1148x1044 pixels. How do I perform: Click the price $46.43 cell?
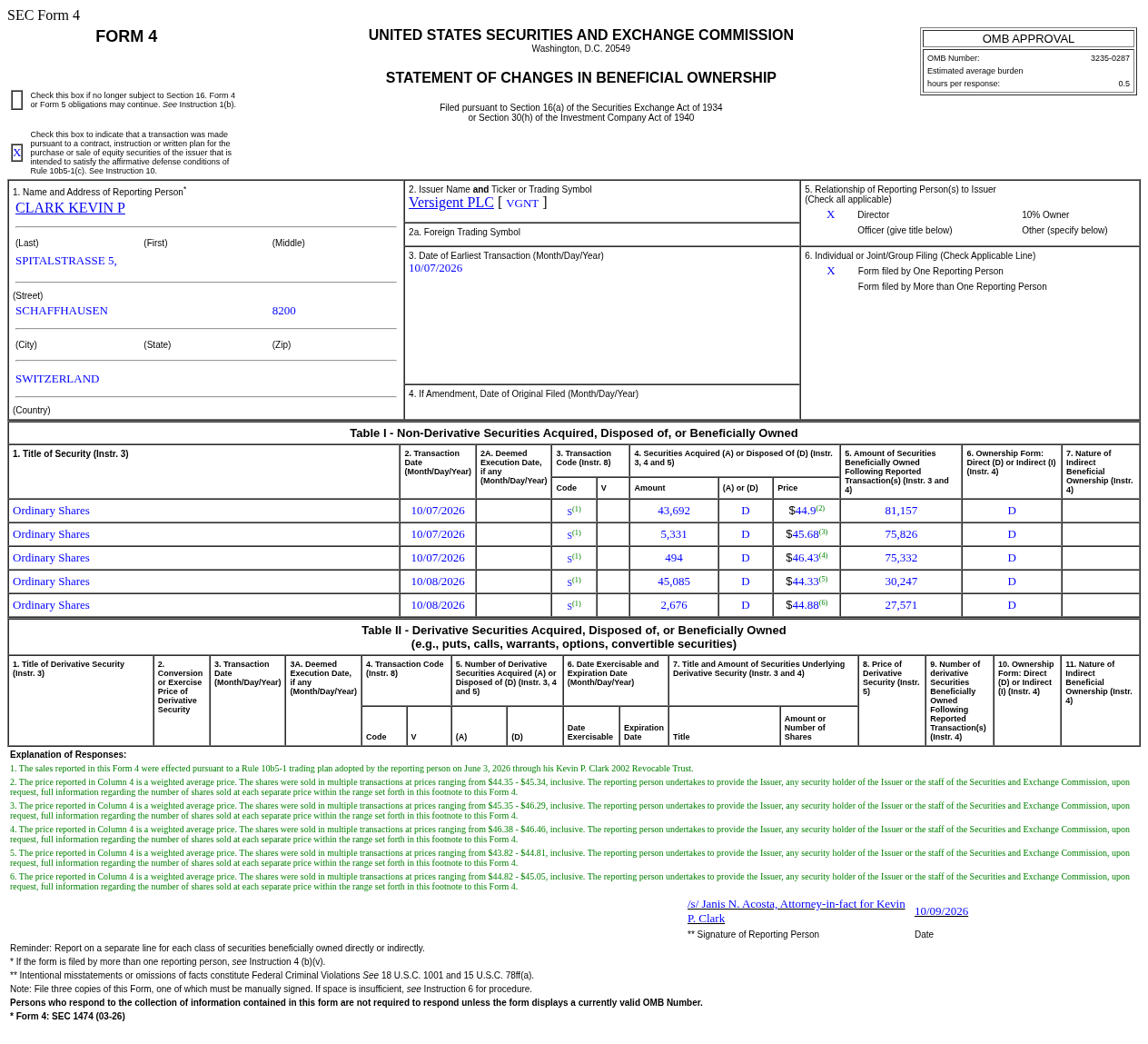[x=807, y=558]
